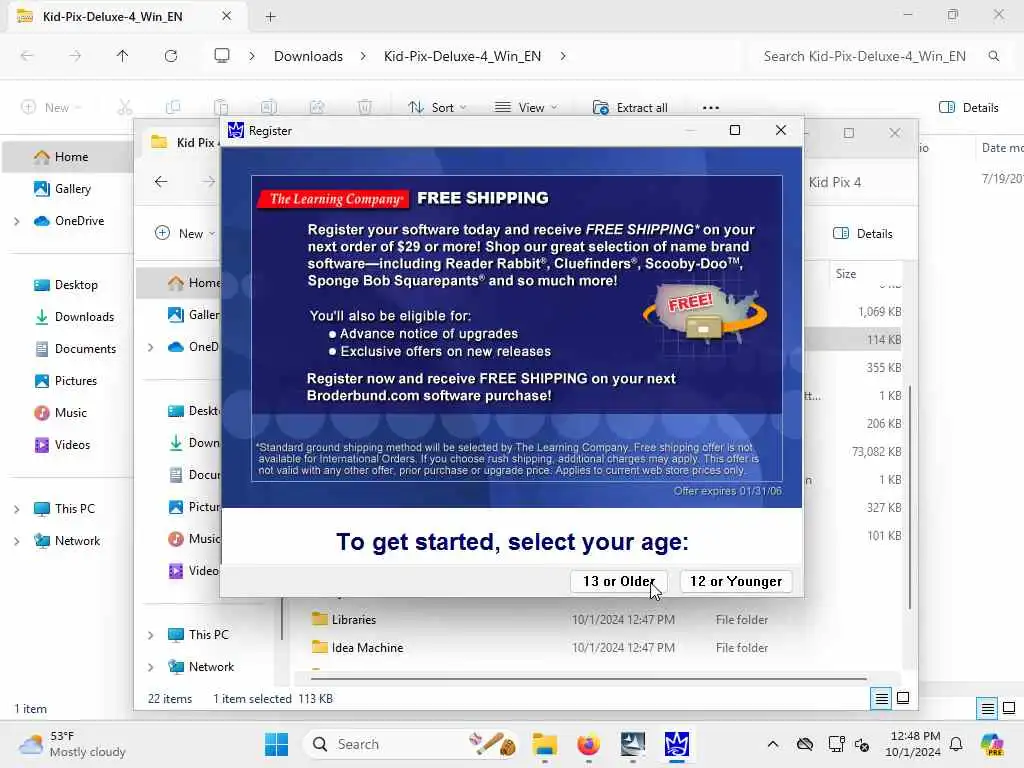Select Gallery in left navigation pane
The height and width of the screenshot is (768, 1024).
pyautogui.click(x=69, y=189)
